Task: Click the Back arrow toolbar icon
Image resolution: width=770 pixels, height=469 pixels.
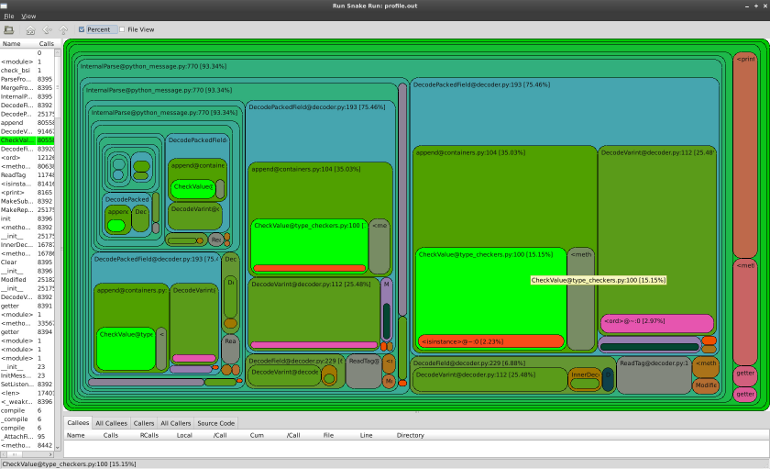Action: (47, 30)
